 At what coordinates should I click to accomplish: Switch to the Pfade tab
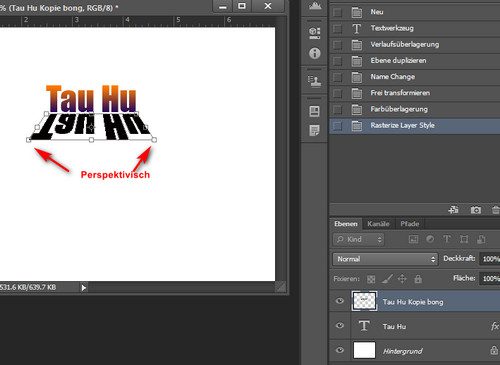pos(410,224)
